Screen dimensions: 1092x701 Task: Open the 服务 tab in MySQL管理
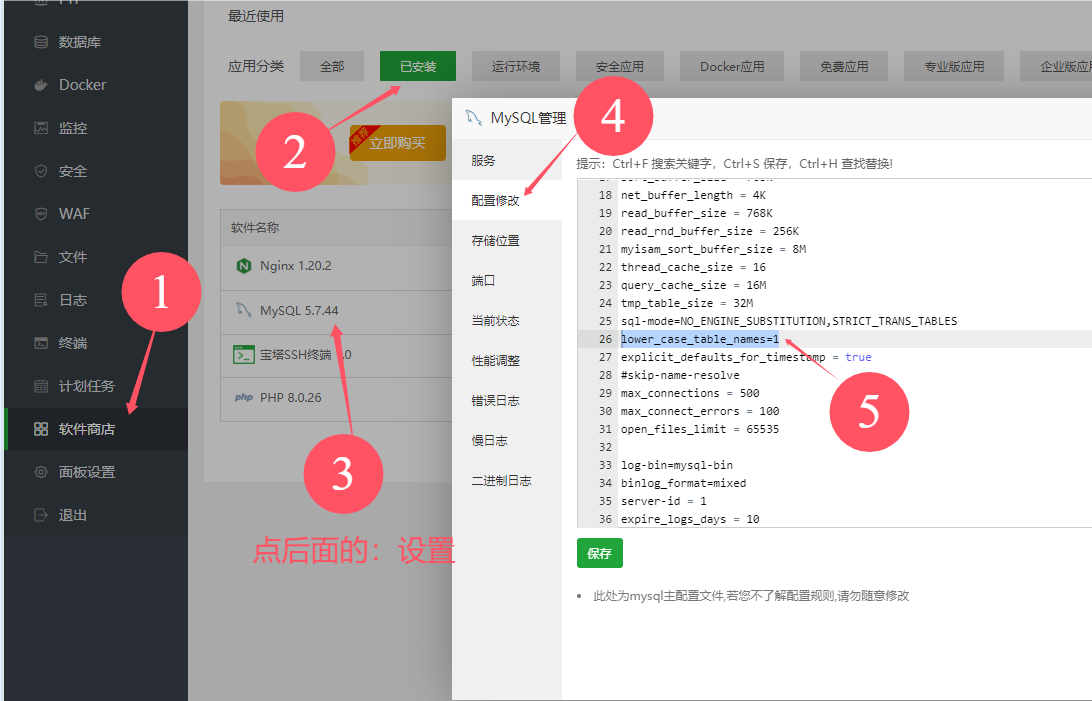(507, 161)
